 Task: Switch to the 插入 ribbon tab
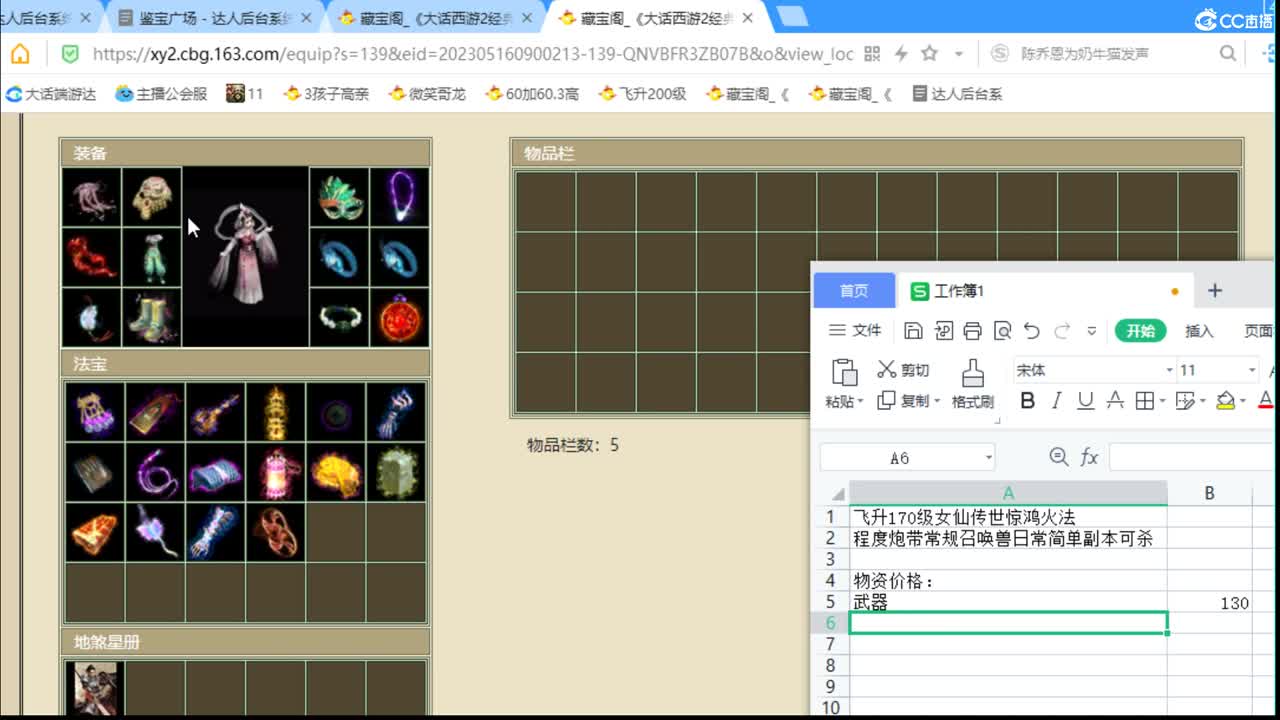tap(1199, 331)
